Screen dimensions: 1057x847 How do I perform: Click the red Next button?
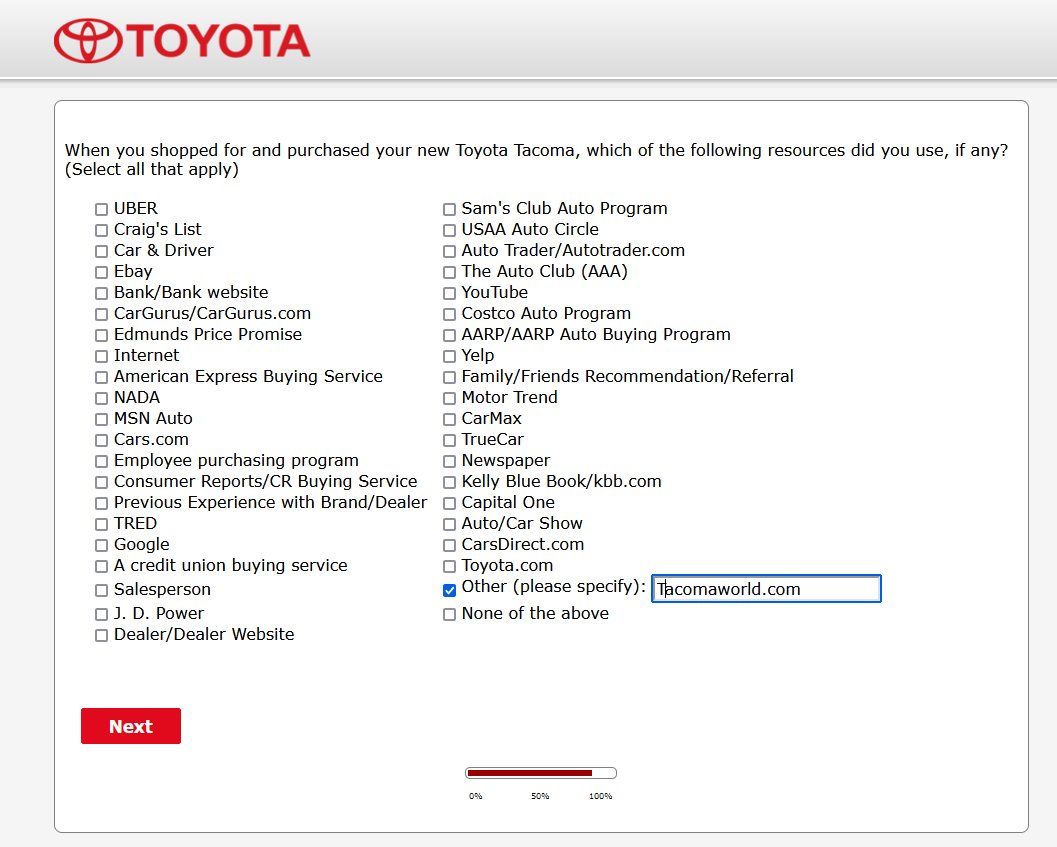tap(131, 726)
